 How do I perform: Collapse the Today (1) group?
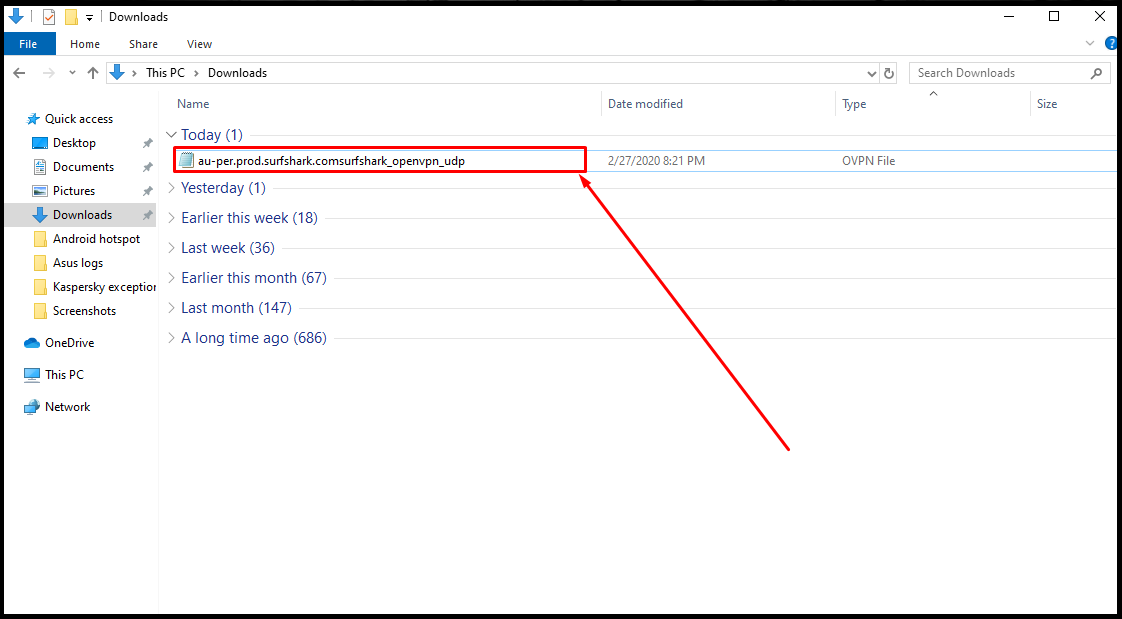pos(172,135)
